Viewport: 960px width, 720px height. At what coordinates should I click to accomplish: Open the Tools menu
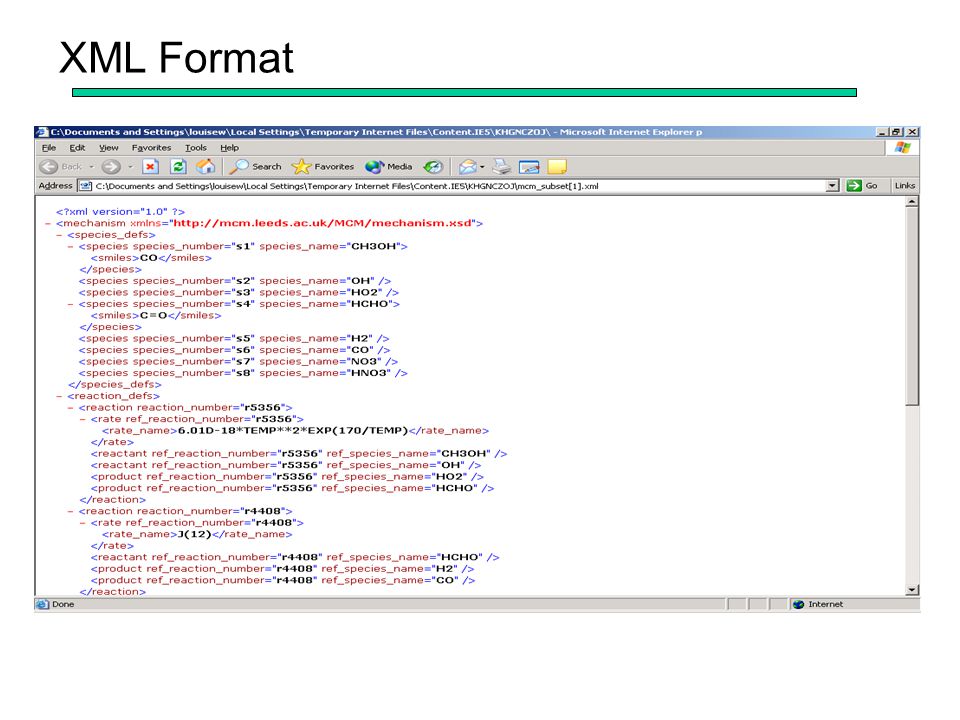click(196, 148)
